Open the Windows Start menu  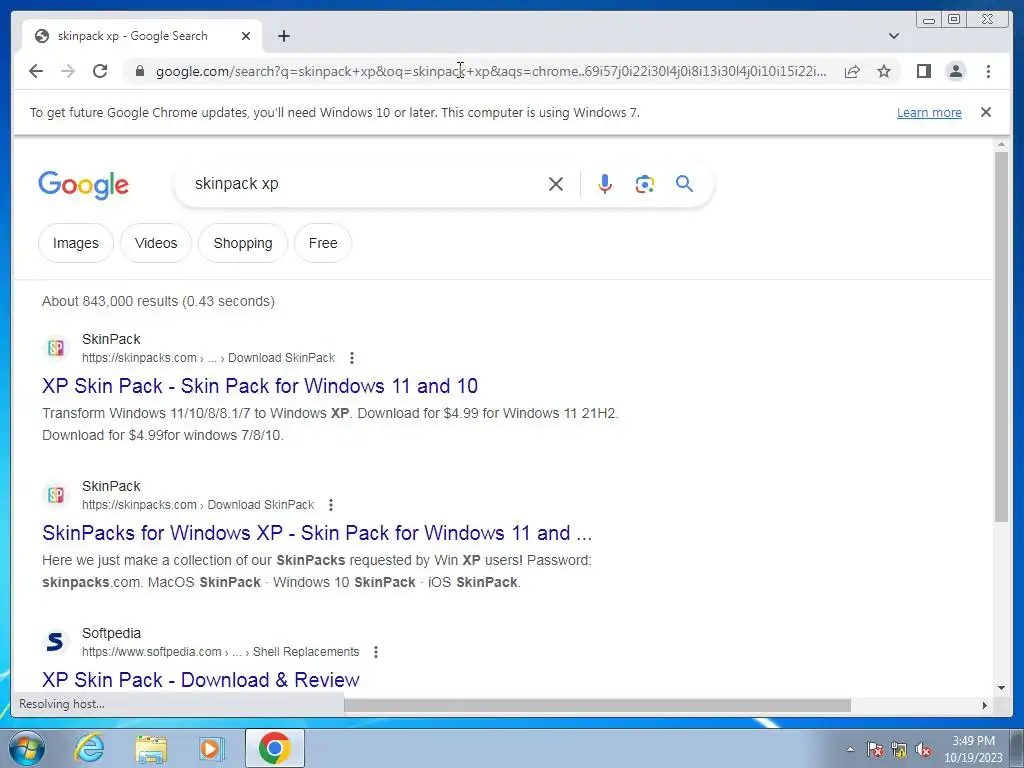(x=27, y=748)
